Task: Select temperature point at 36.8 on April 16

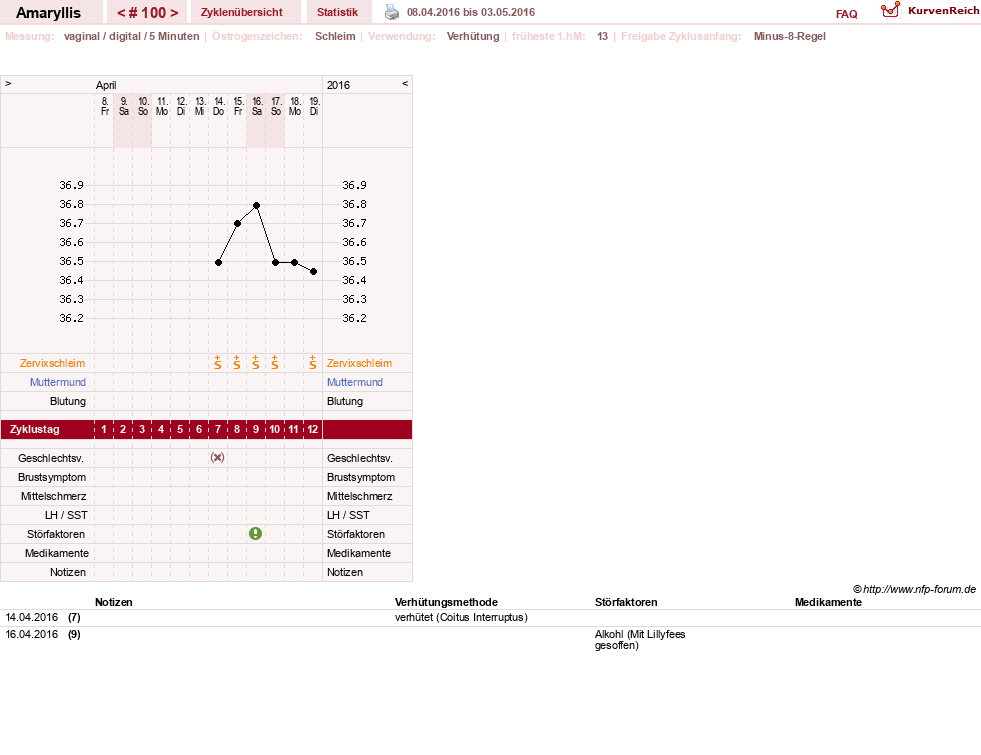Action: [257, 205]
